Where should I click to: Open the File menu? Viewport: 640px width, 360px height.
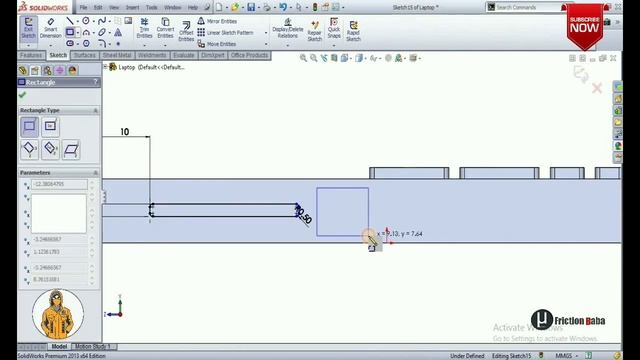pyautogui.click(x=83, y=7)
